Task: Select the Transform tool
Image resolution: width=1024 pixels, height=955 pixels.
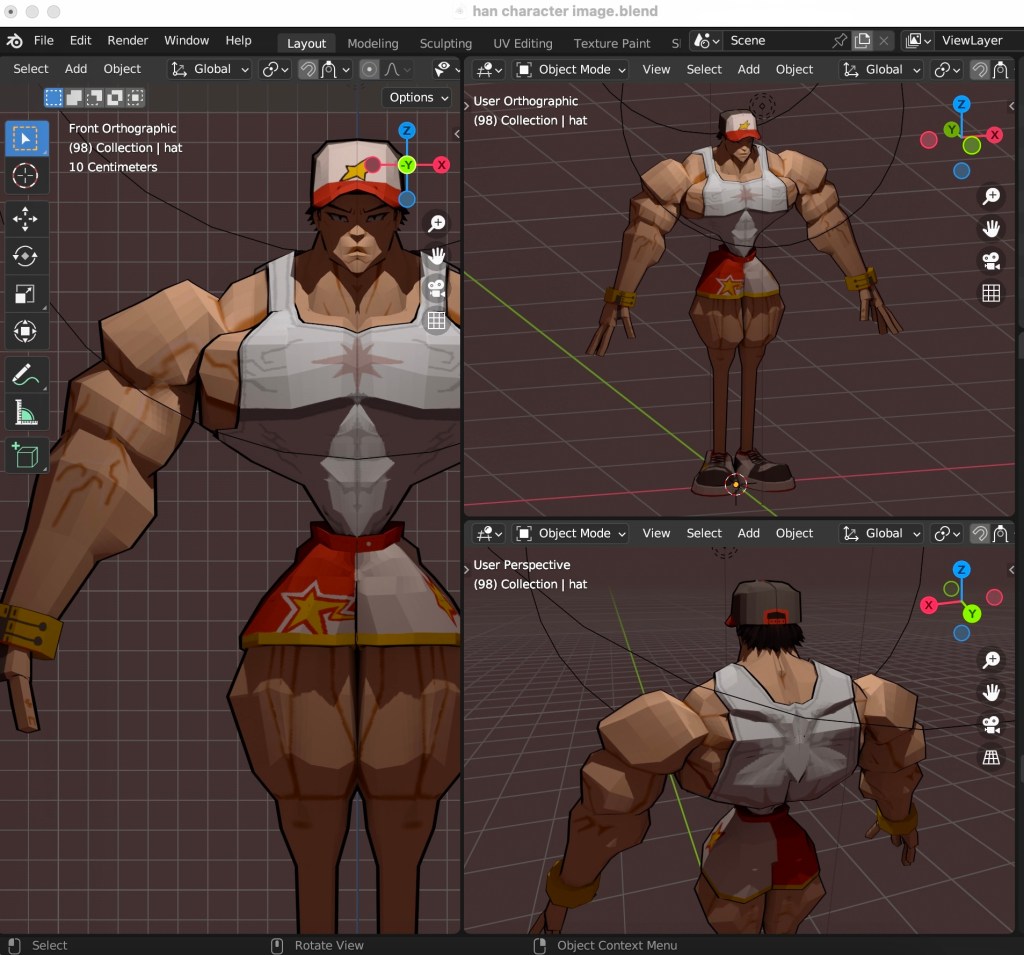Action: click(x=25, y=331)
